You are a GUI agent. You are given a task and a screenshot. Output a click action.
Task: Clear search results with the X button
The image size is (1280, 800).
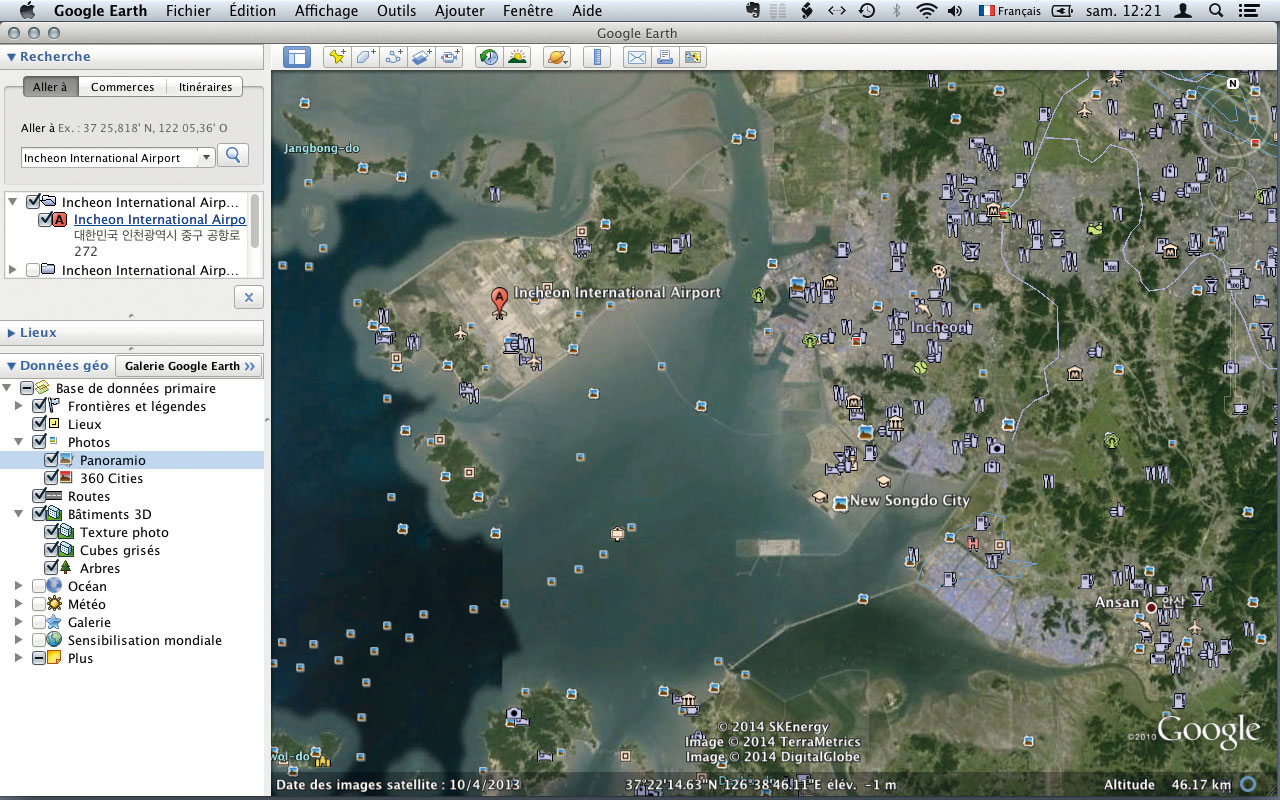click(x=249, y=297)
